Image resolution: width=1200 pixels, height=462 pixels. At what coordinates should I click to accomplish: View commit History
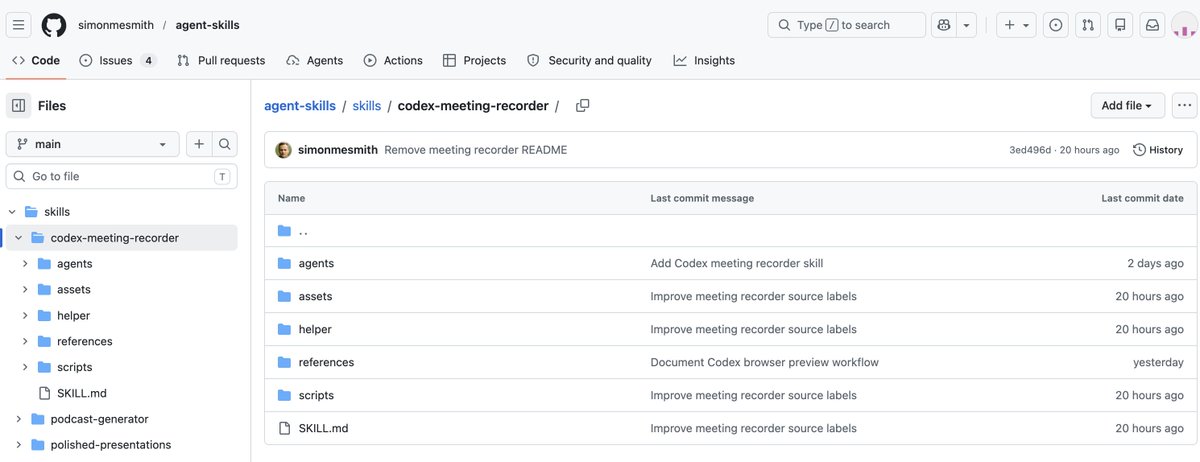[1158, 150]
